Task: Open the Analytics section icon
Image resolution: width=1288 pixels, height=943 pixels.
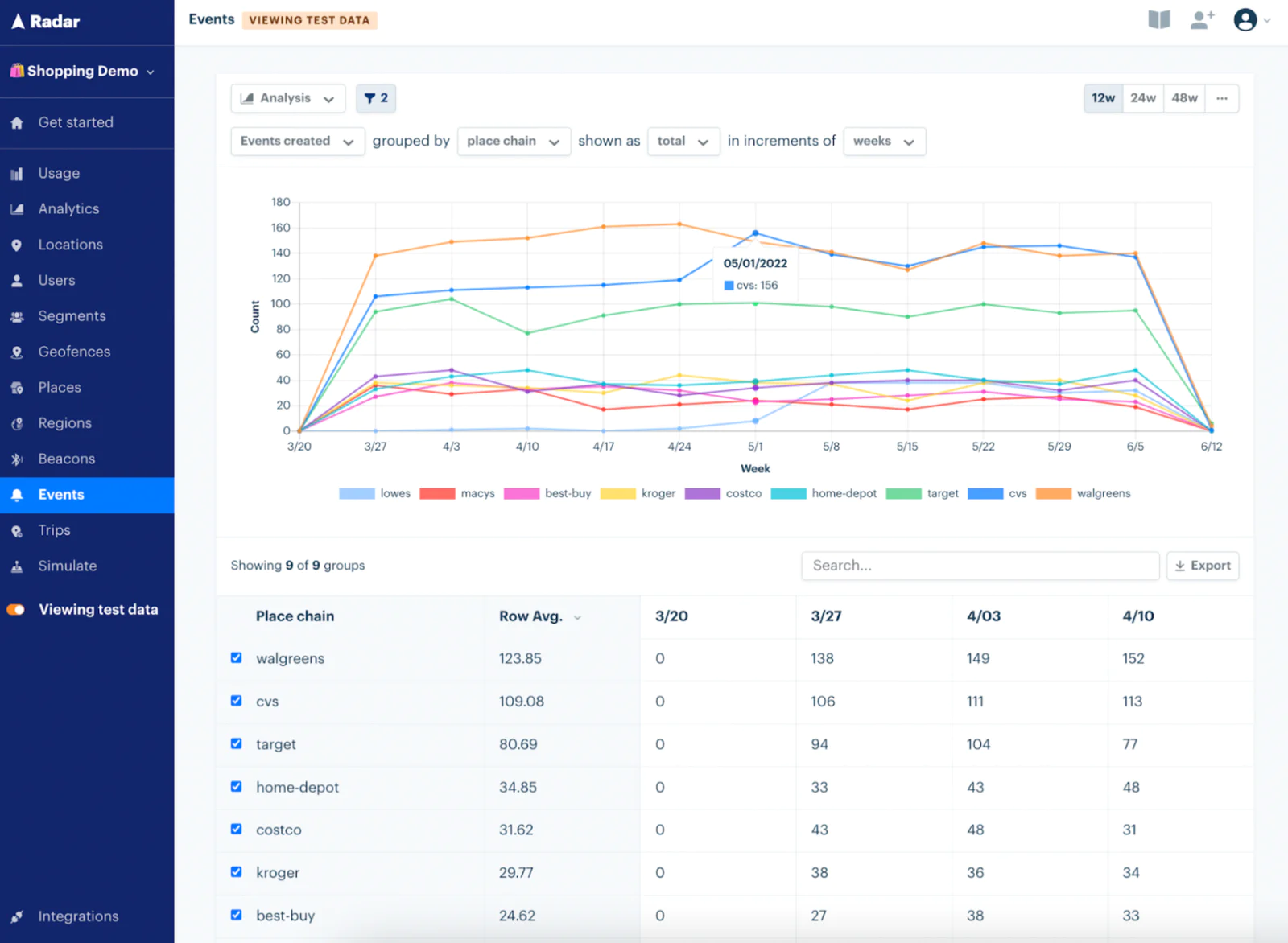Action: coord(17,208)
